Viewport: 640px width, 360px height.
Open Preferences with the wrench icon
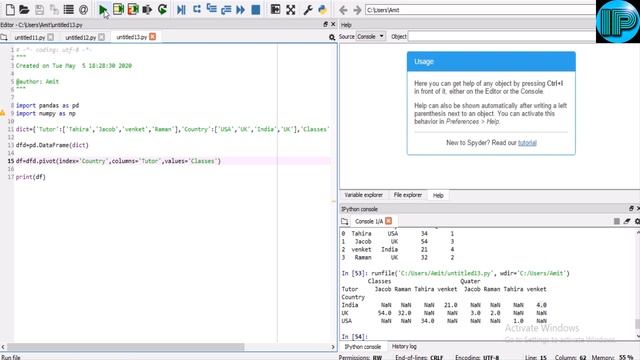[308, 9]
